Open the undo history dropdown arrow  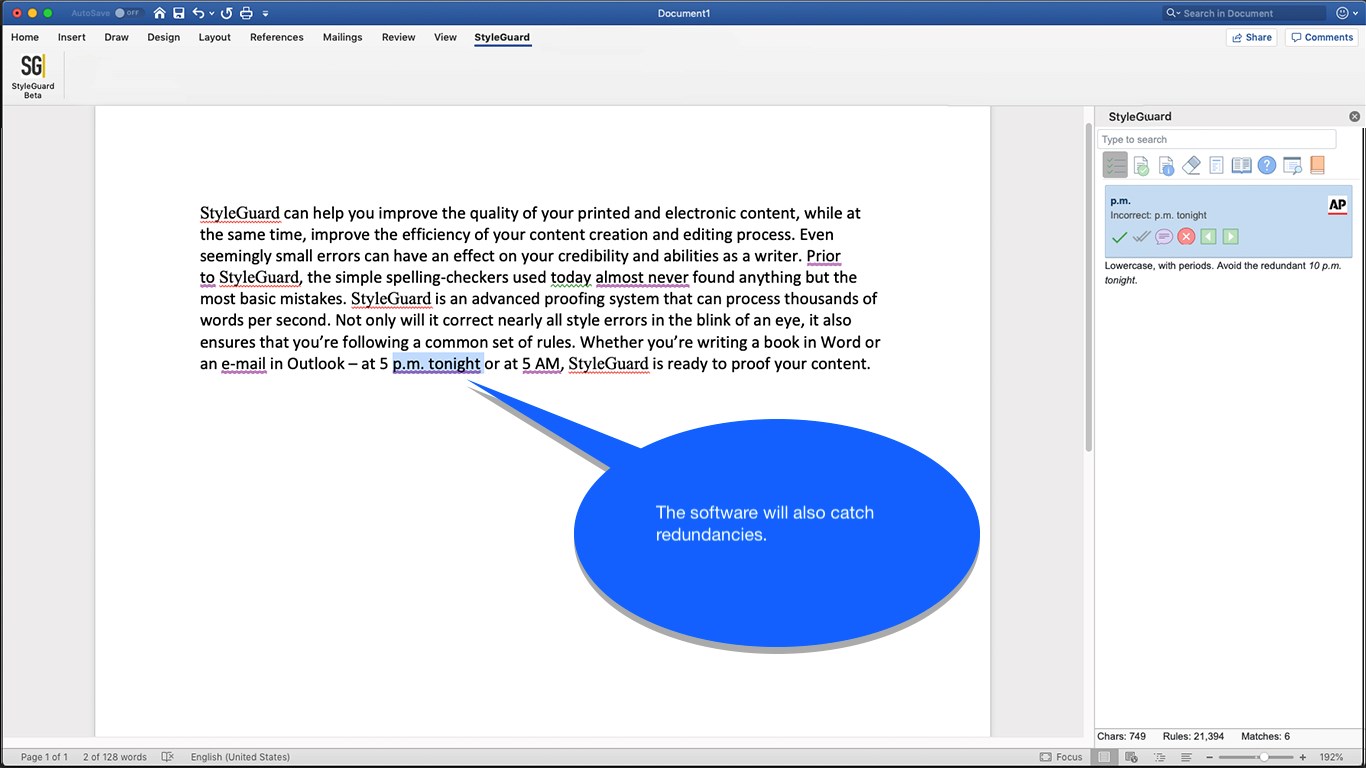tap(211, 14)
